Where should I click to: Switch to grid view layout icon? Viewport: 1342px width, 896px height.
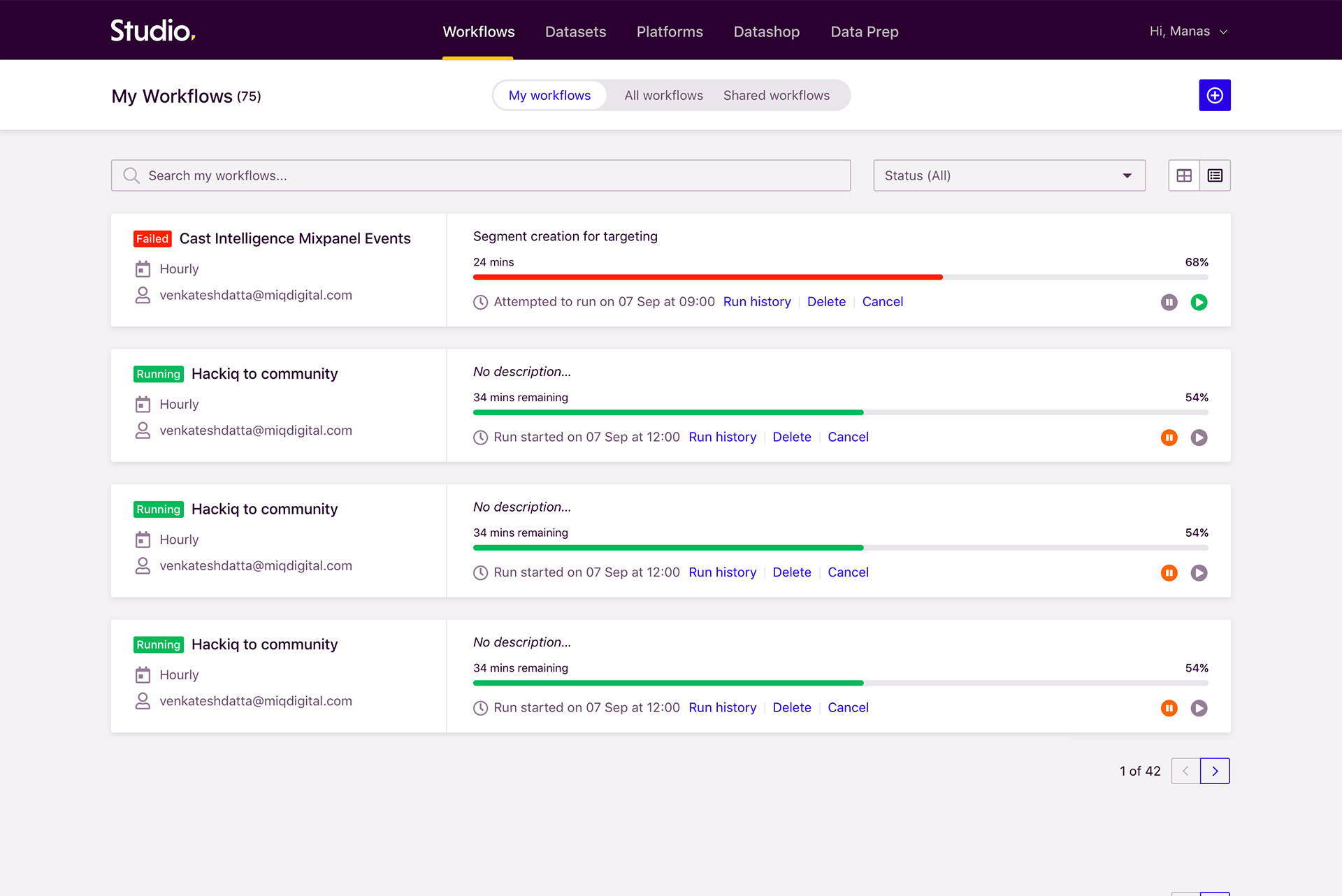click(1183, 175)
